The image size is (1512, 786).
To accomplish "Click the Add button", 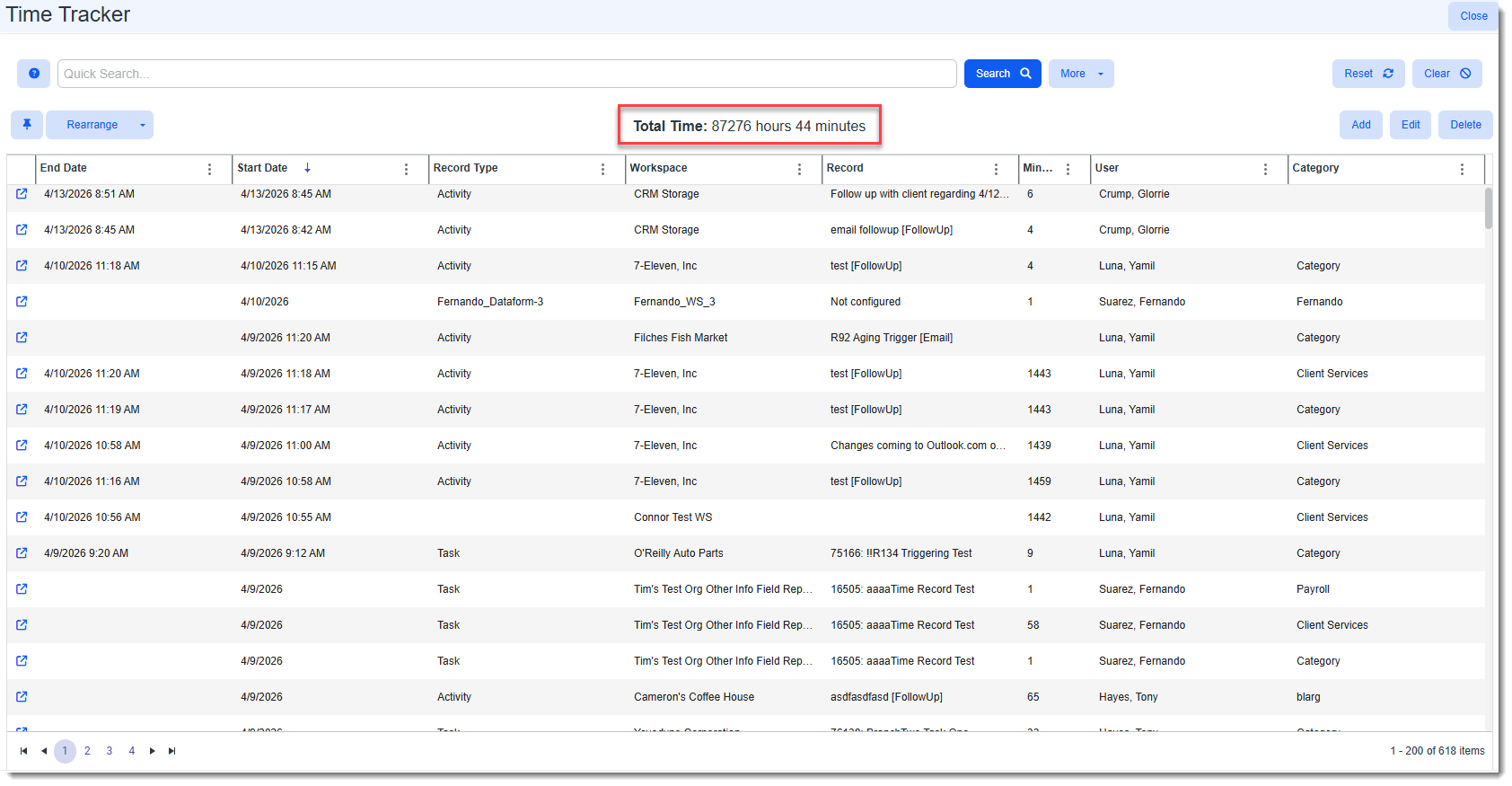I will [1361, 125].
